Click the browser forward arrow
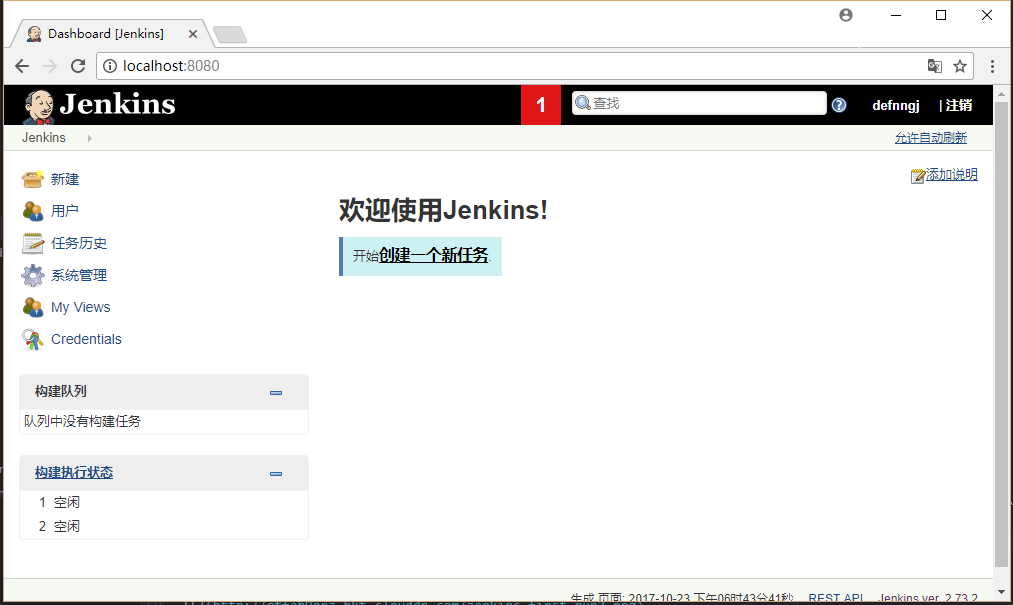1013x605 pixels. 50,66
